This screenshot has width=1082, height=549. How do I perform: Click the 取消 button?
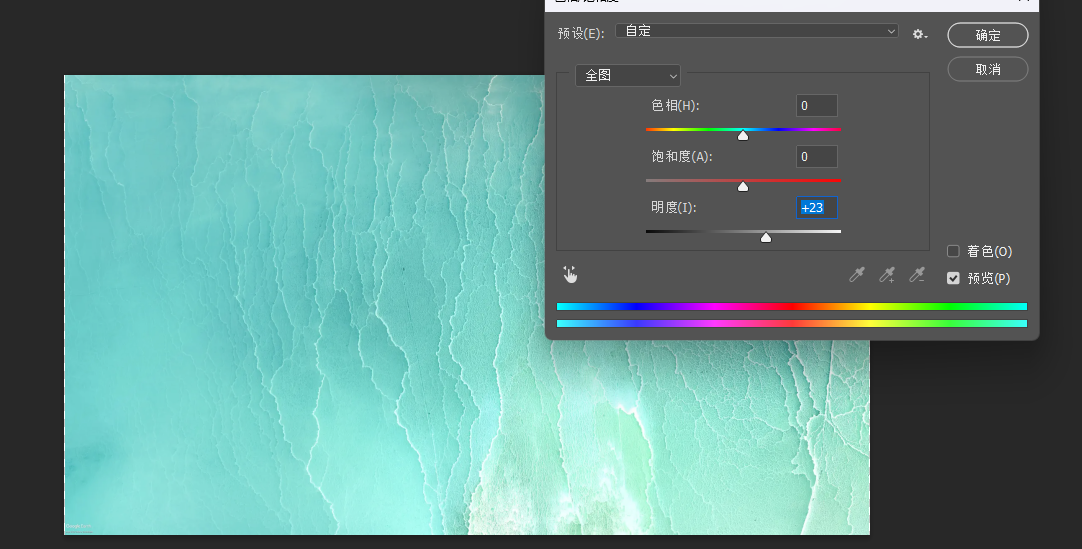(x=987, y=69)
